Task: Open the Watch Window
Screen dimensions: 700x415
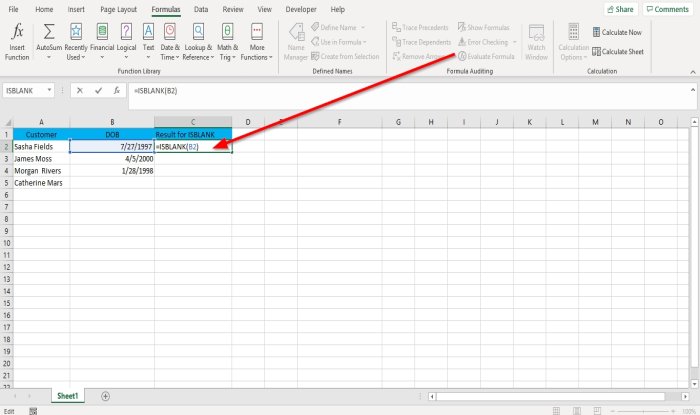Action: (536, 42)
